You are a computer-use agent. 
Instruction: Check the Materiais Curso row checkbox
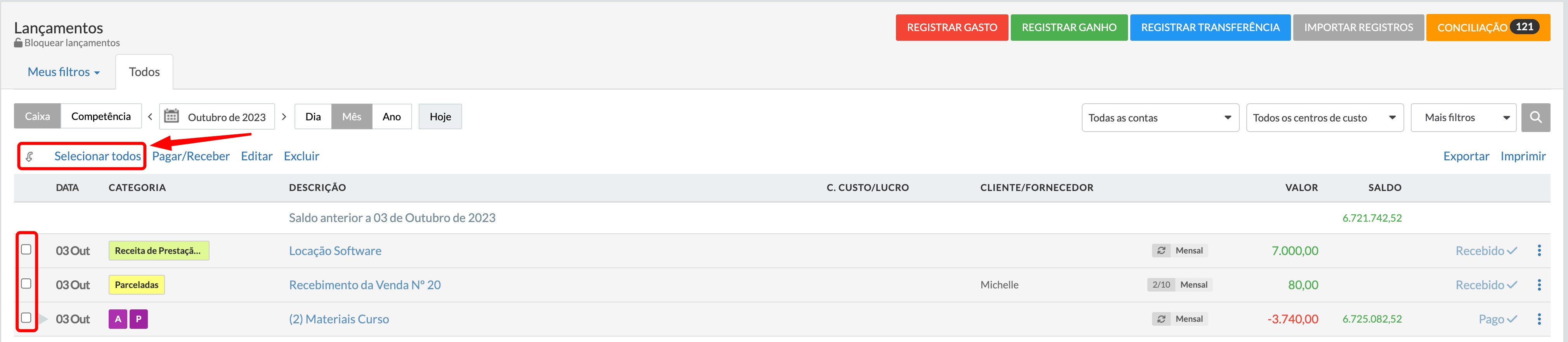click(26, 318)
